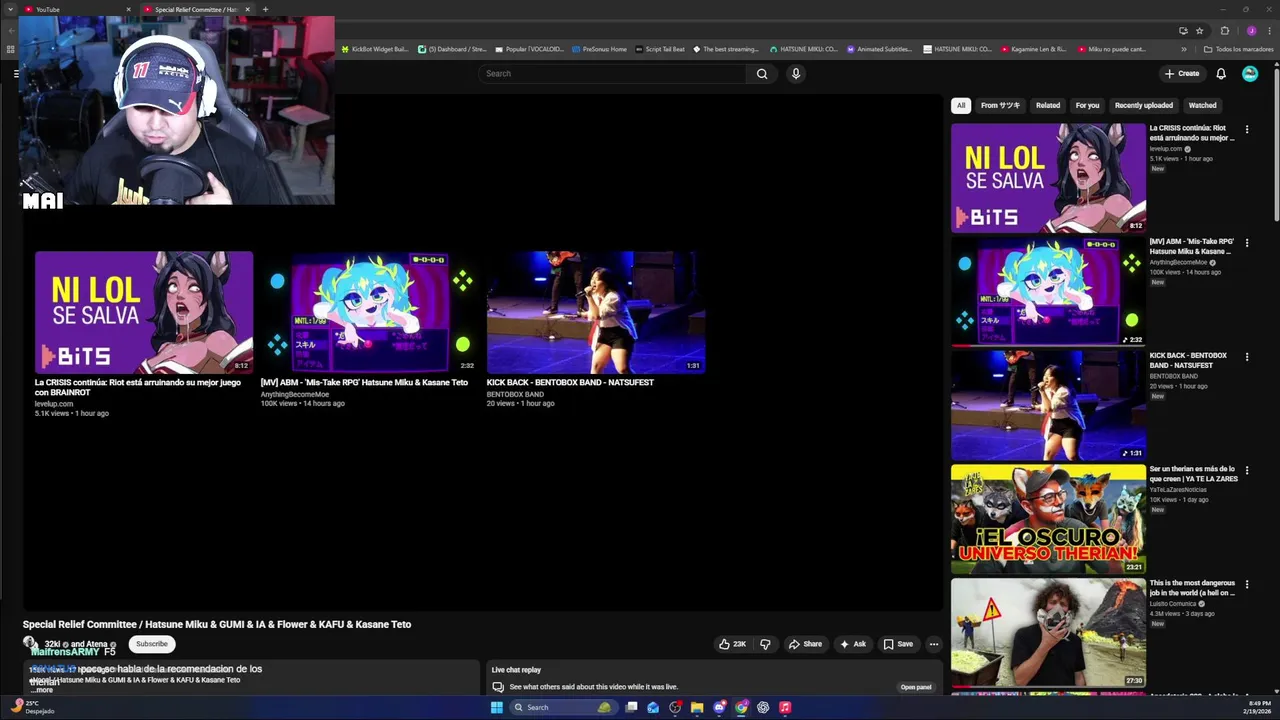
Task: Close the Special Relief Committee tab
Action: pyautogui.click(x=247, y=9)
